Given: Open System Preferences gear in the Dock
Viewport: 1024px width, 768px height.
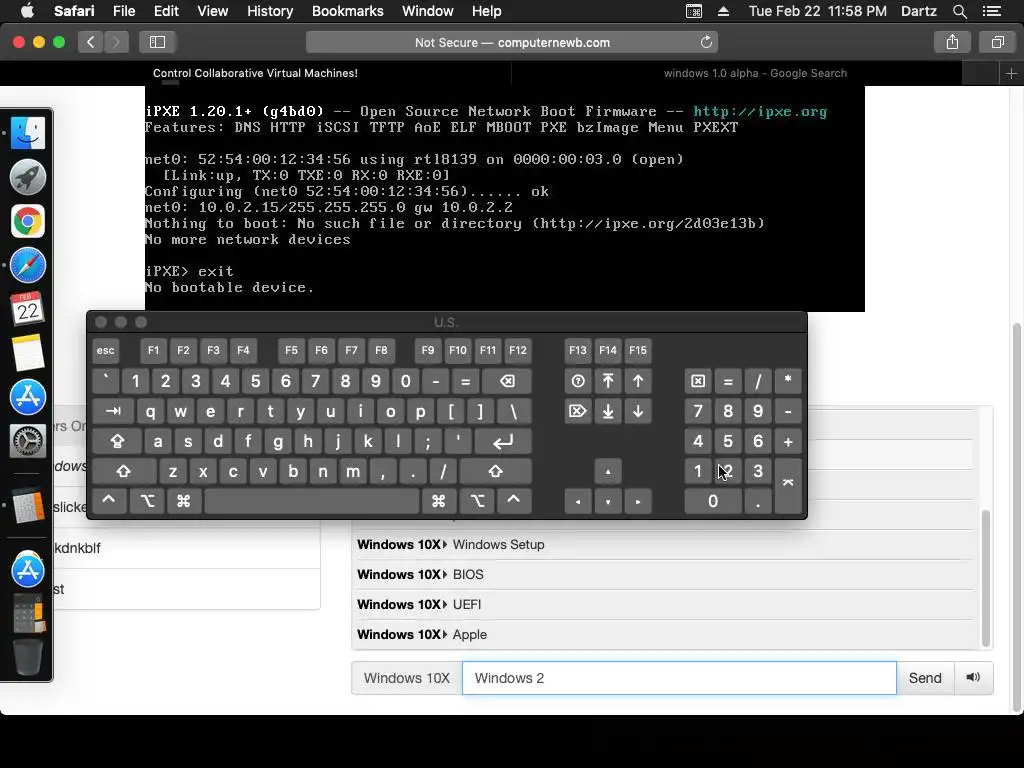Looking at the screenshot, I should click(27, 441).
